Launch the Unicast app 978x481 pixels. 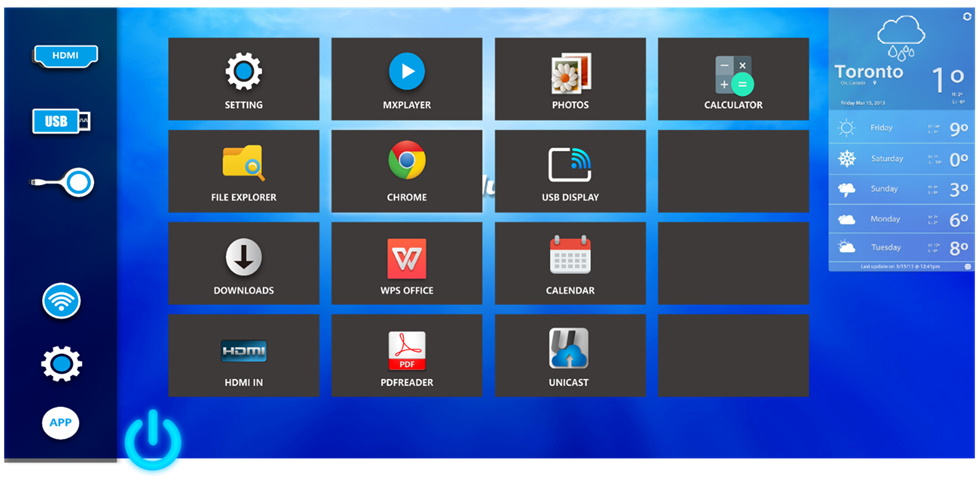tap(570, 356)
